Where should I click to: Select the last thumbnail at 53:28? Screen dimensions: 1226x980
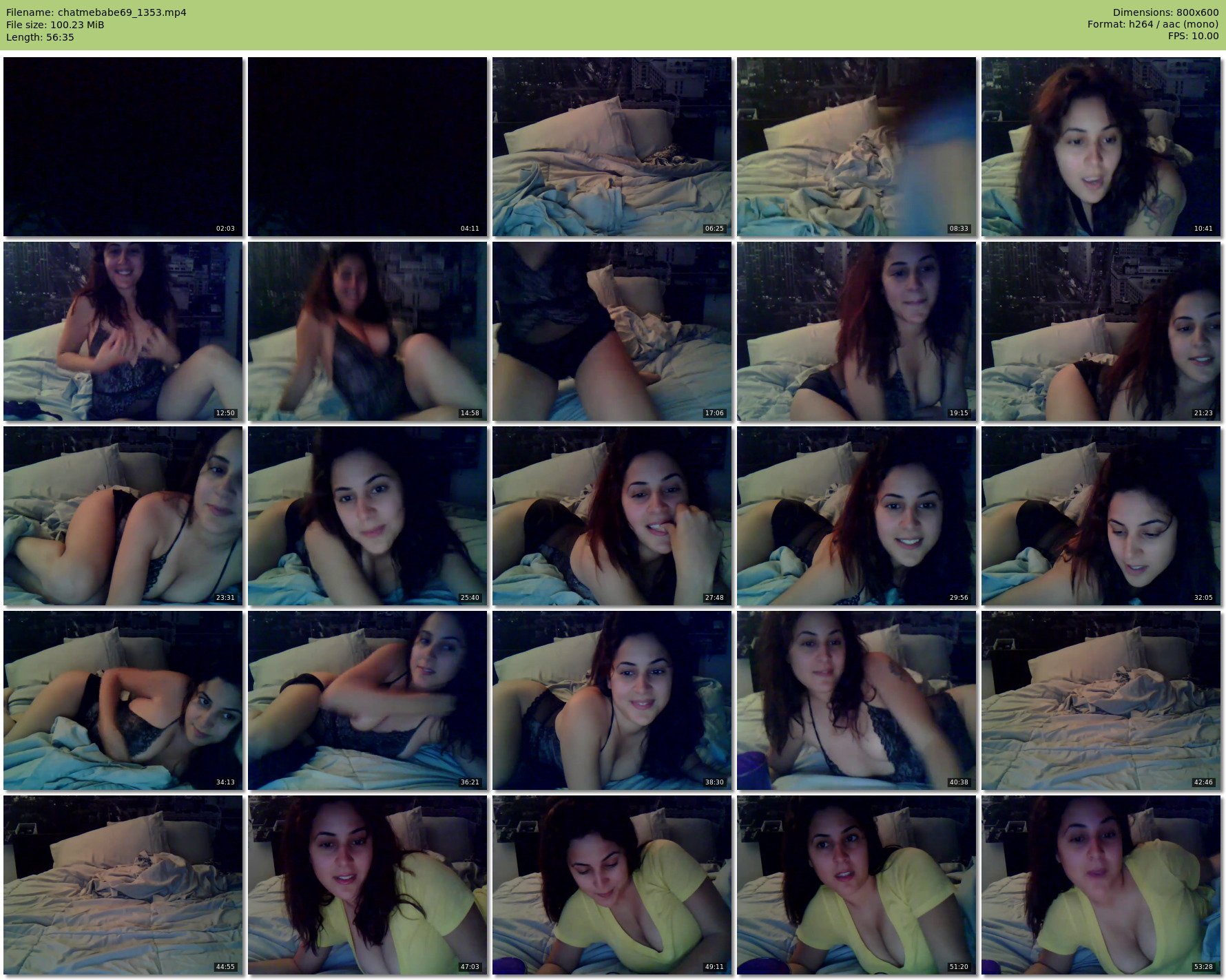click(1101, 885)
